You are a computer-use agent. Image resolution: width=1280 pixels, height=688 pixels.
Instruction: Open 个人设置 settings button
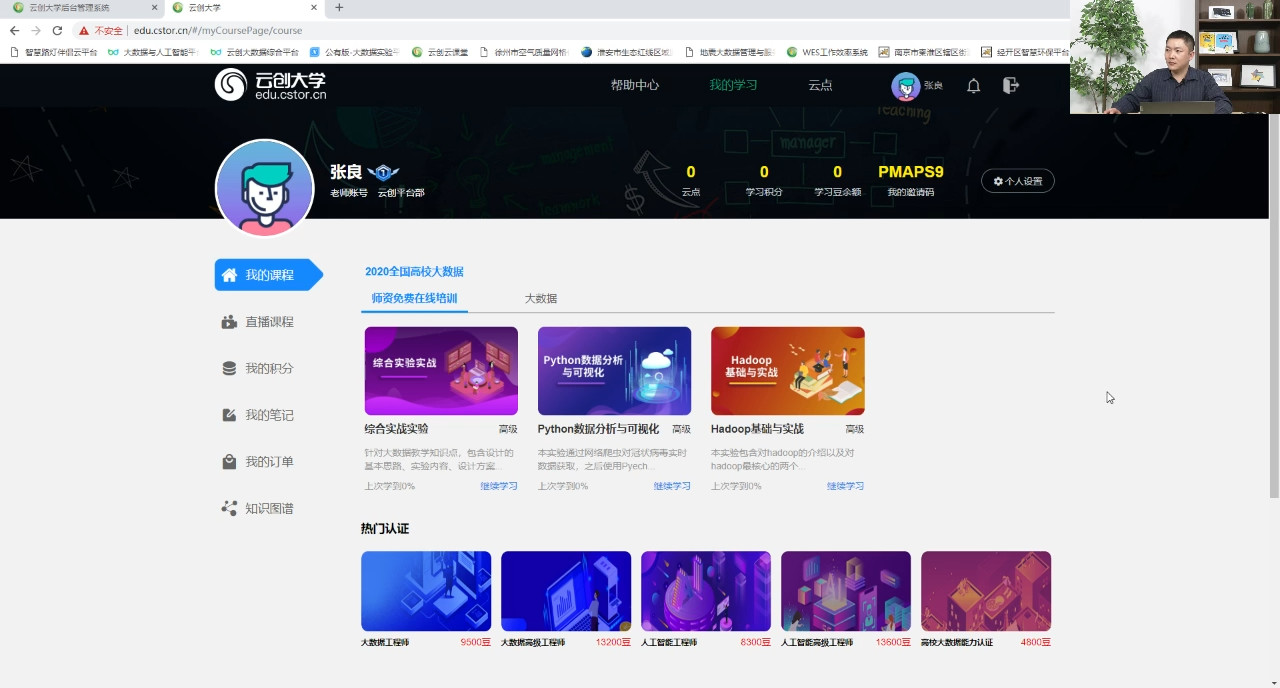coord(1017,181)
